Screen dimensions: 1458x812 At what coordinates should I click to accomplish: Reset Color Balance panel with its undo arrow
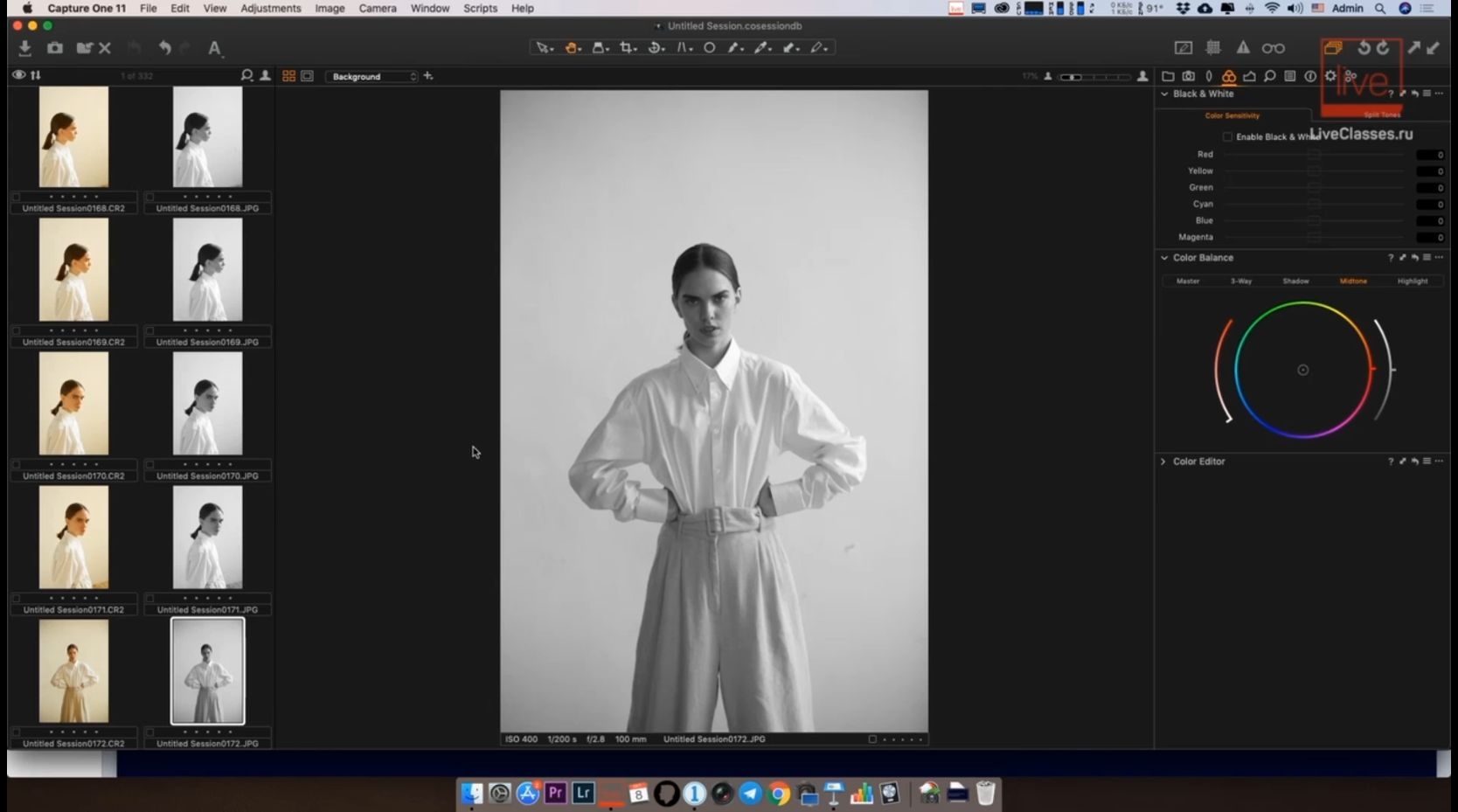1414,258
